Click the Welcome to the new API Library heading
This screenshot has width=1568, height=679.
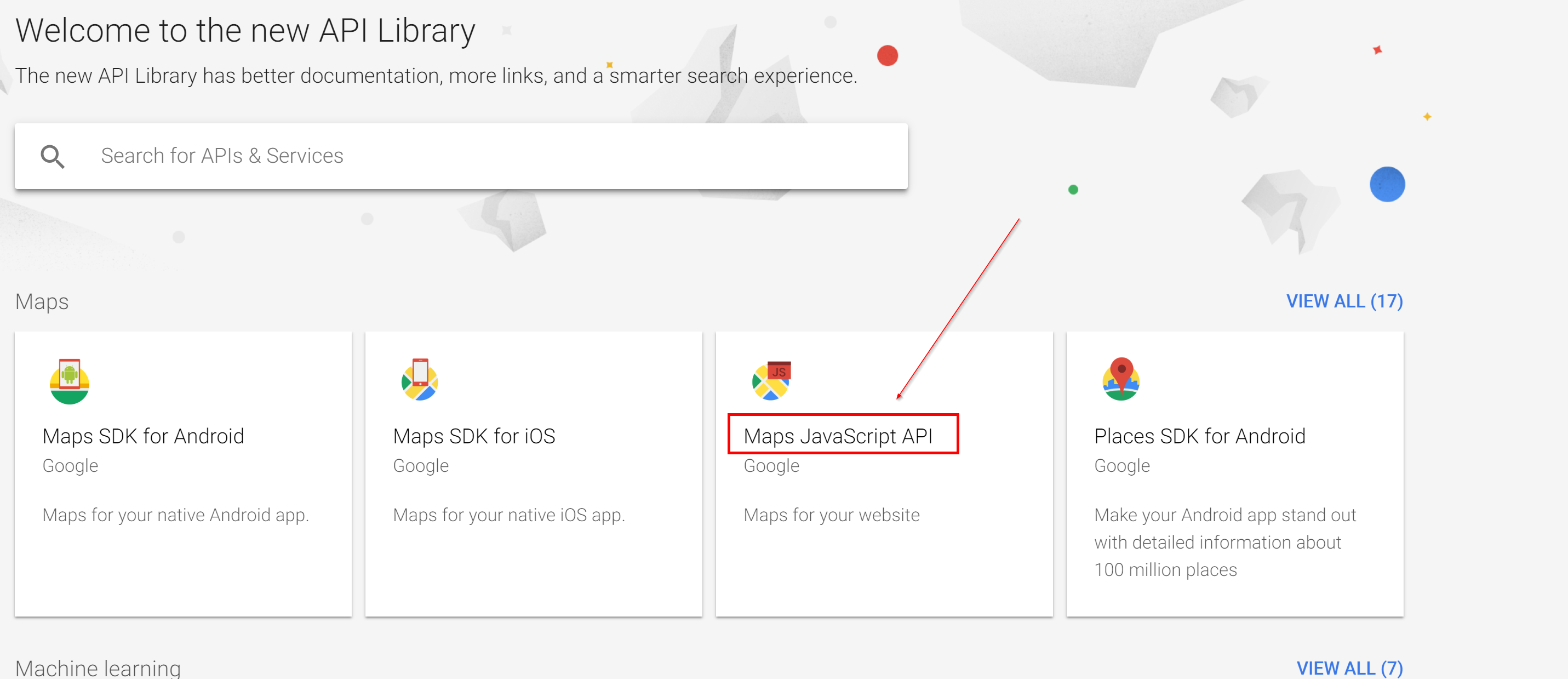(x=246, y=29)
